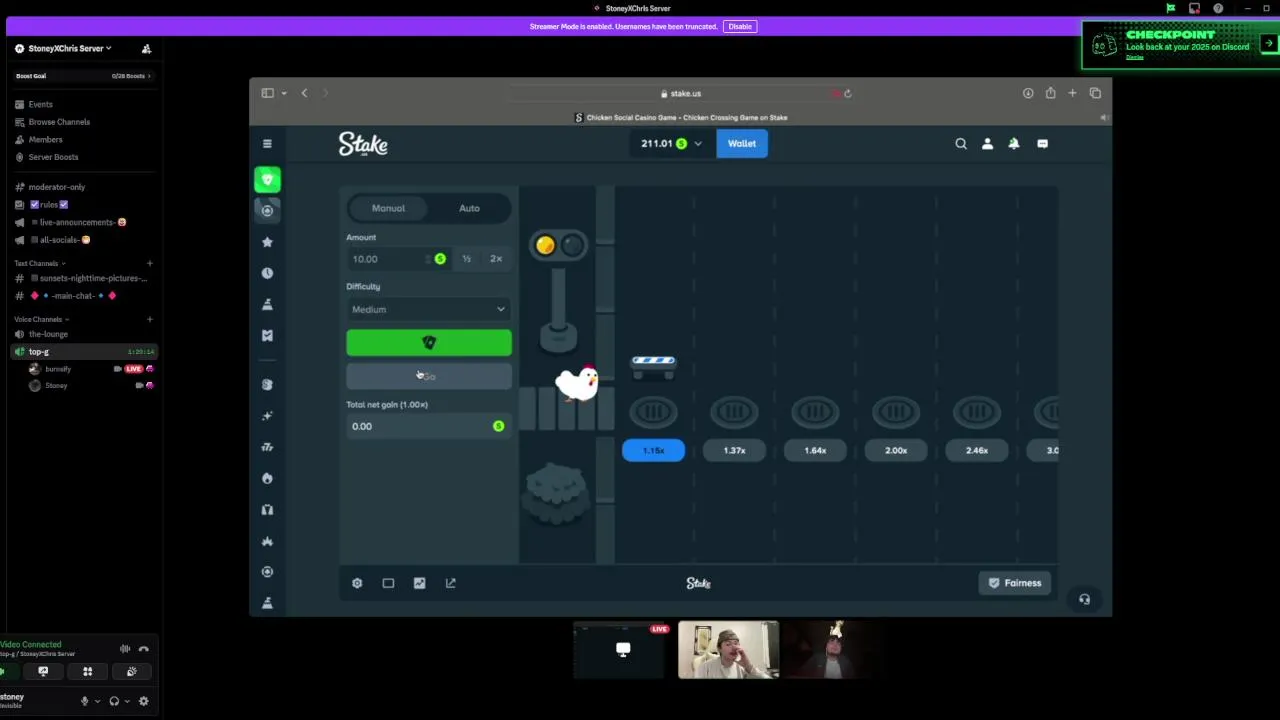Open new Safari tab plus icon
The image size is (1280, 720).
1072,93
